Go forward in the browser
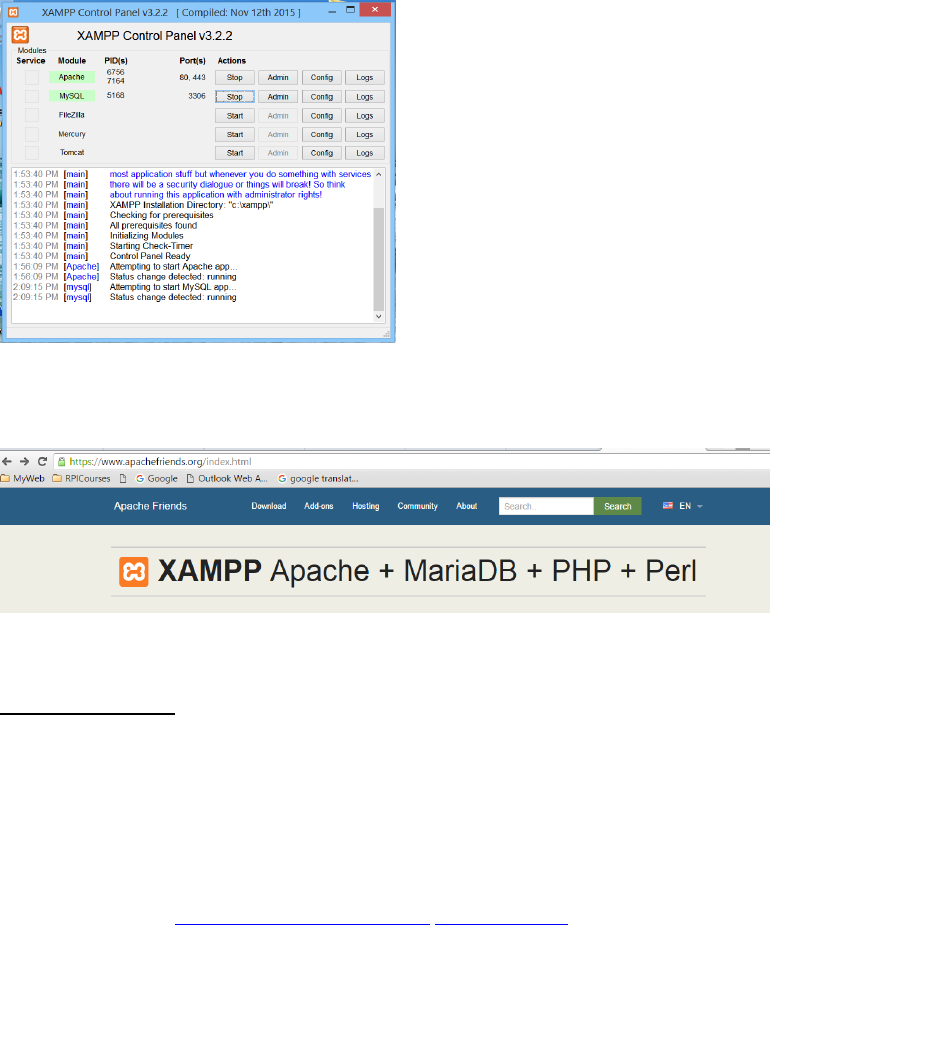The image size is (928, 1040). click(25, 462)
